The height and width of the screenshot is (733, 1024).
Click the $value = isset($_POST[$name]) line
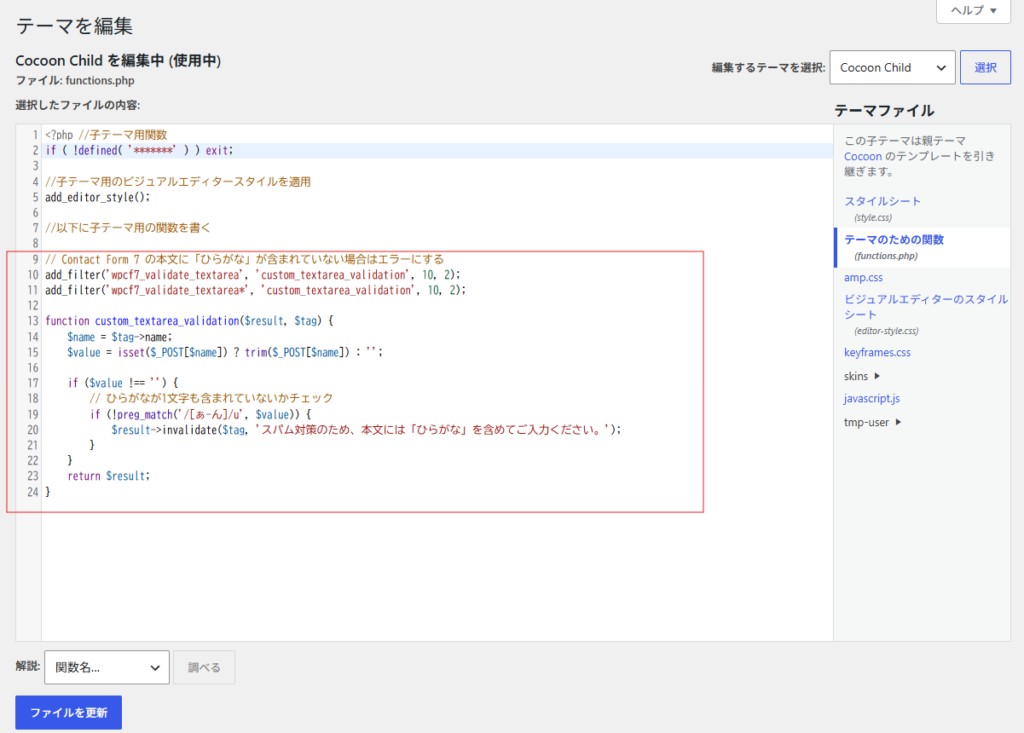[225, 353]
